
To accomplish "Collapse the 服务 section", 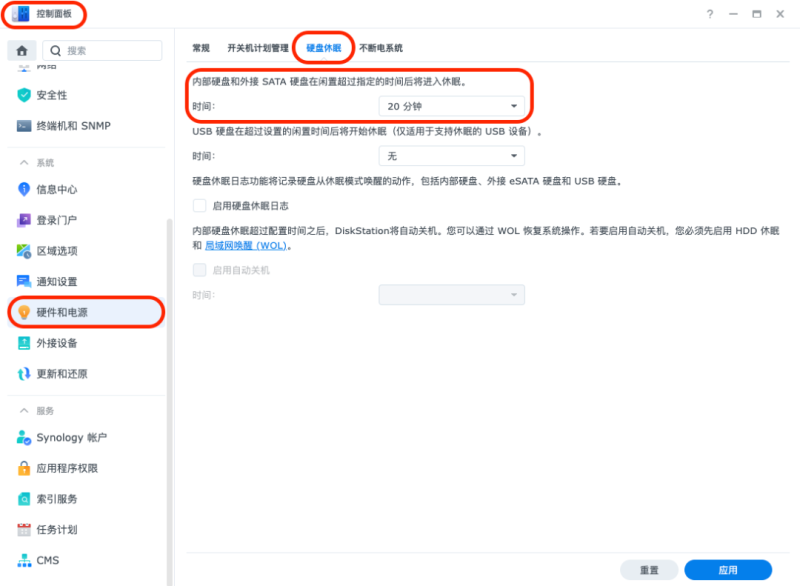I will 24,411.
